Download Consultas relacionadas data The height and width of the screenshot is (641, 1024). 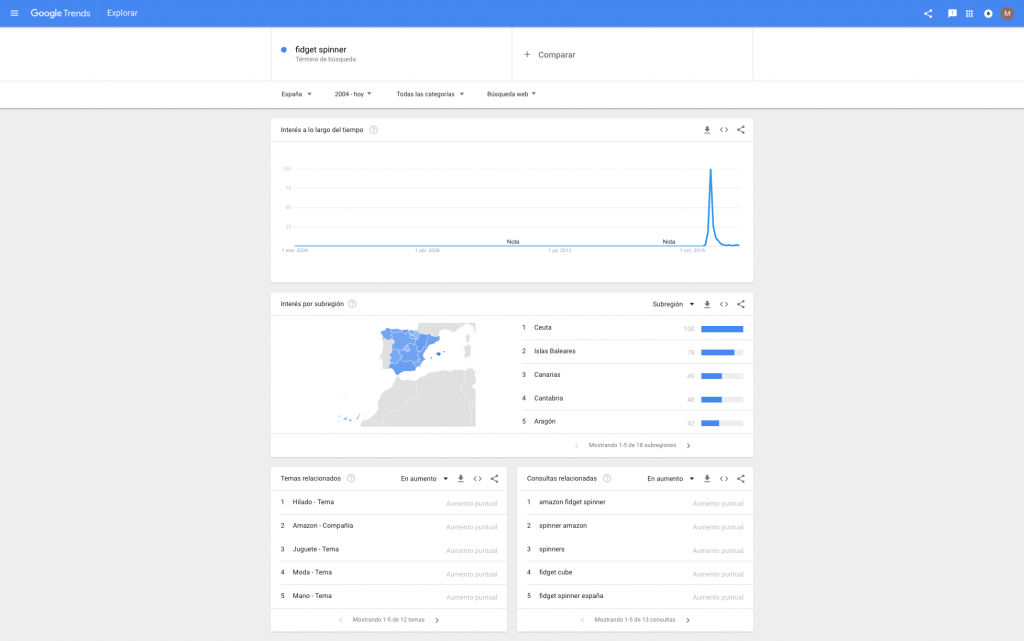[x=707, y=478]
